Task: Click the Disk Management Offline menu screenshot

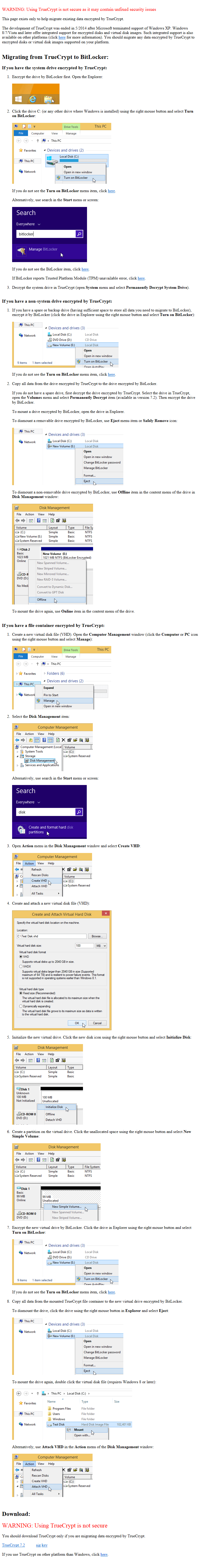Action: pyautogui.click(x=52, y=554)
